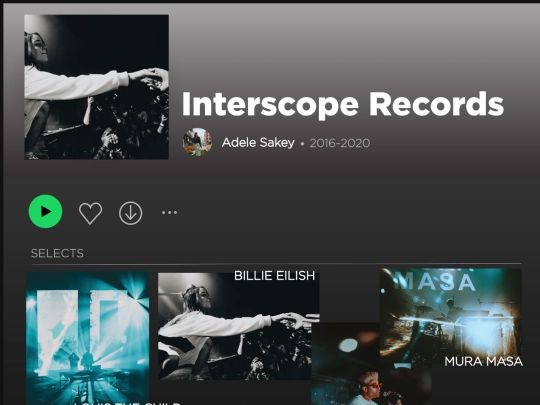The width and height of the screenshot is (540, 405).
Task: Open the Mura Masa stage photo
Action: coord(450,316)
